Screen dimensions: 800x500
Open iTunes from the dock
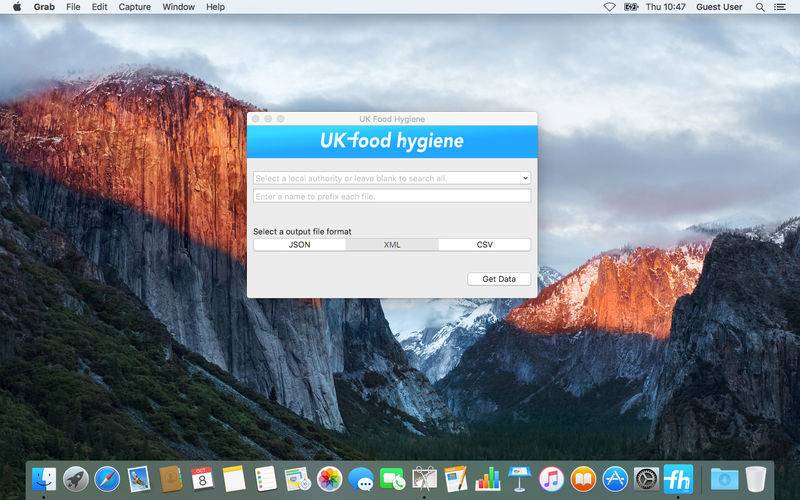click(x=551, y=479)
